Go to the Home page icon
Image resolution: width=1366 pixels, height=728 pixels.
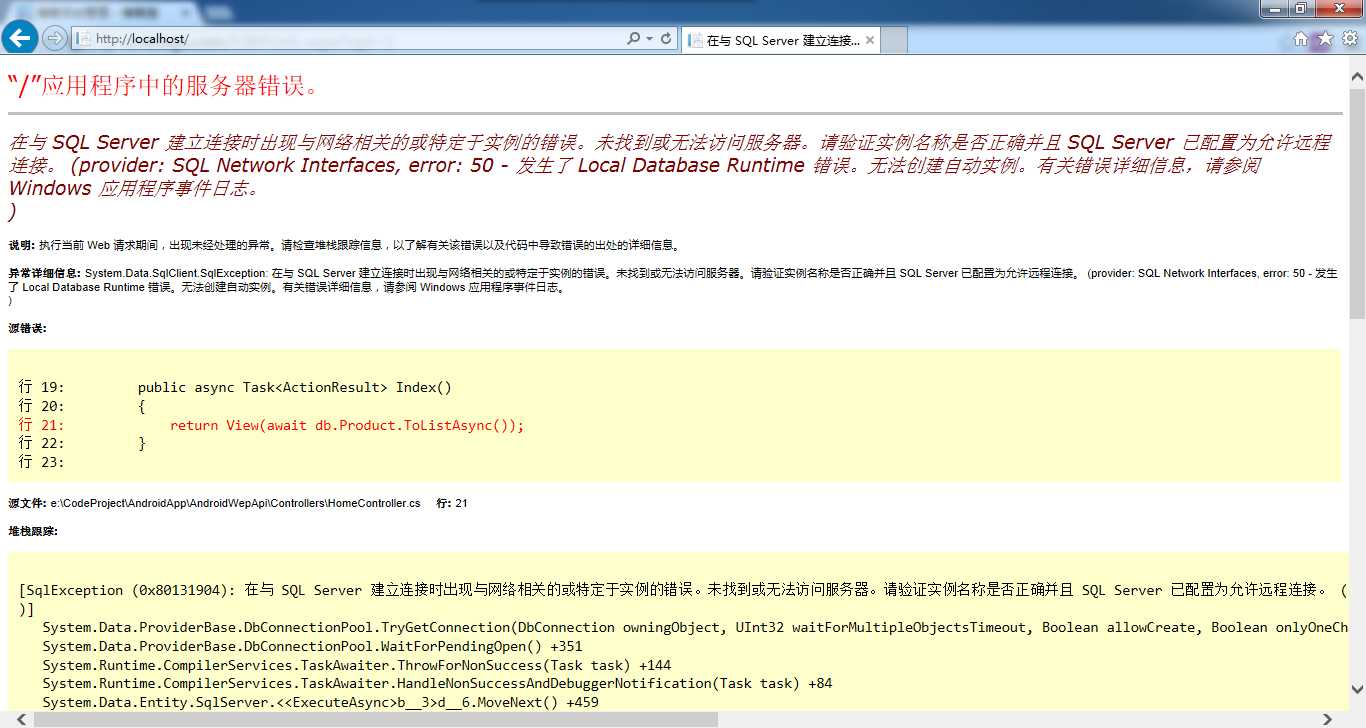(1300, 39)
